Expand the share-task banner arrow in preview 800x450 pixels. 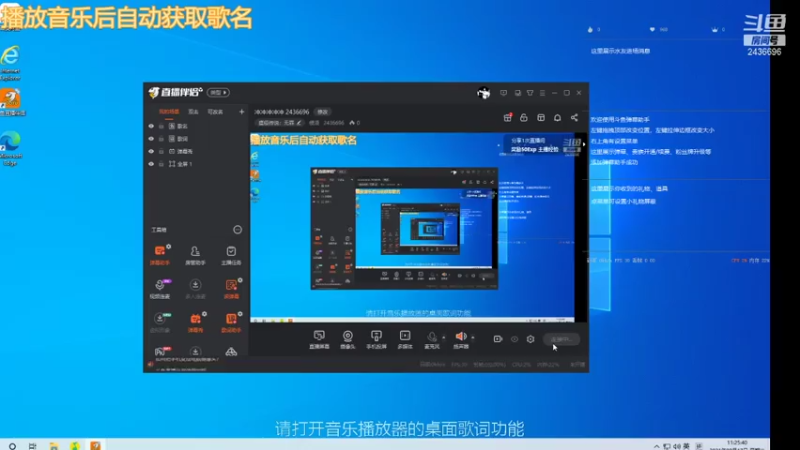584,144
